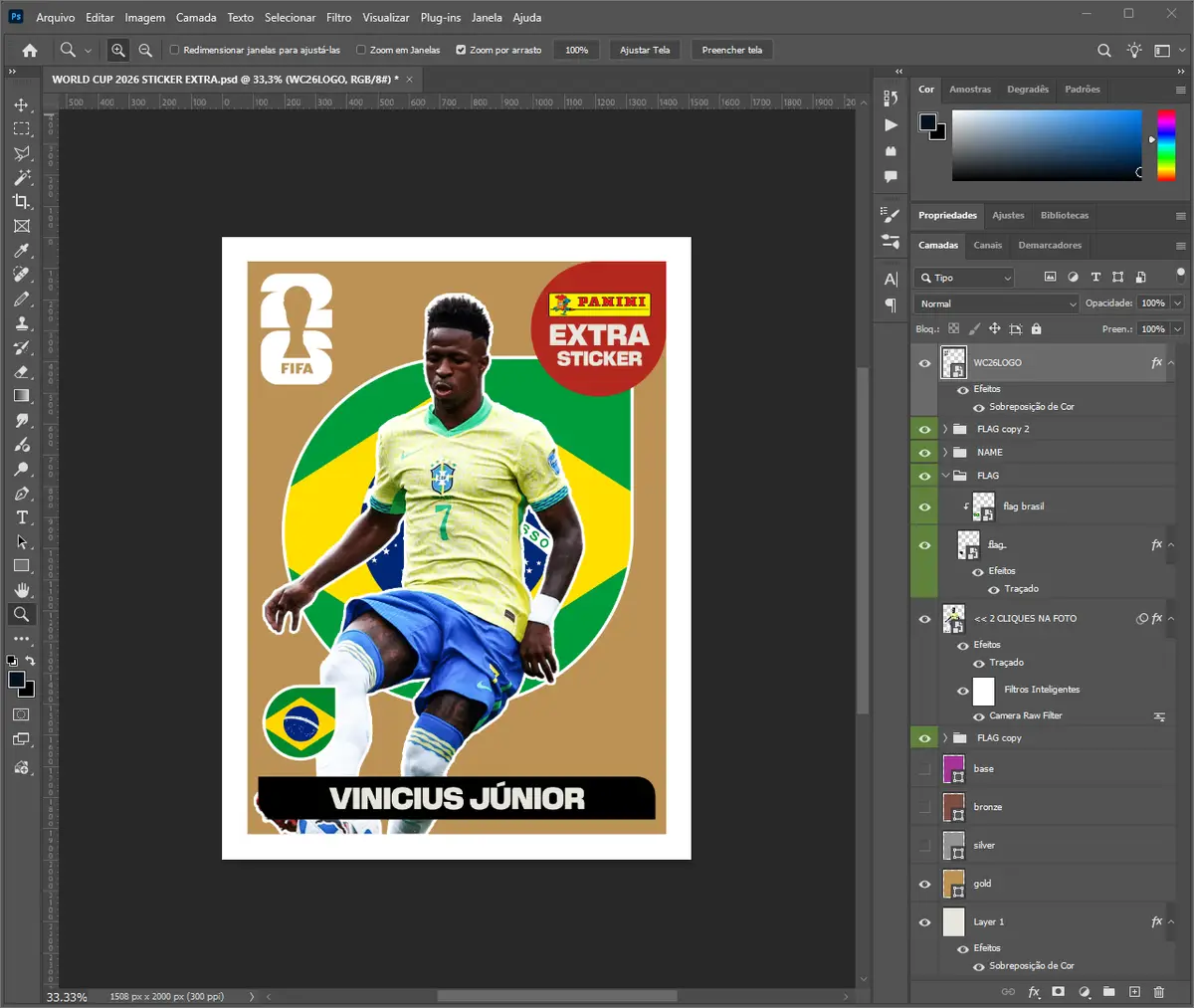Select the Horizontal Type tool
Viewport: 1194px width, 1008px height.
click(x=22, y=517)
